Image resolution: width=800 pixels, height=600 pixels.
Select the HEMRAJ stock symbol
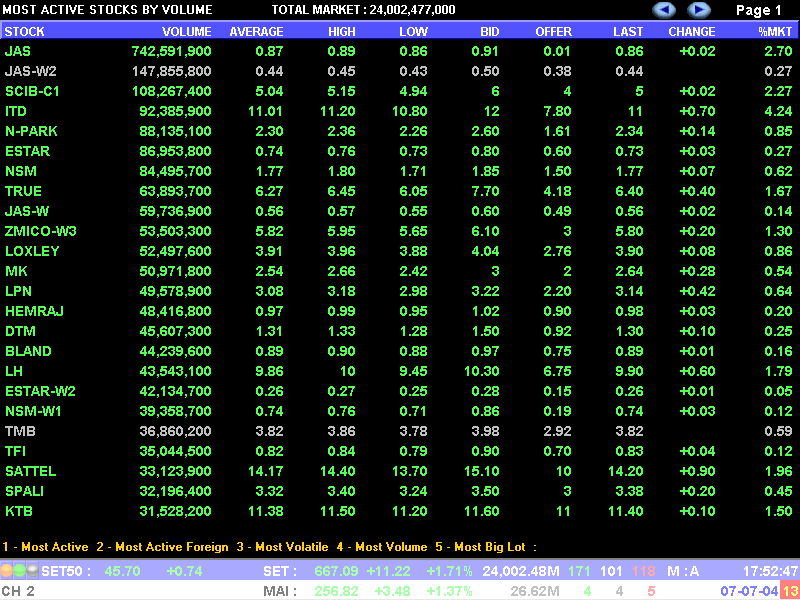(35, 311)
